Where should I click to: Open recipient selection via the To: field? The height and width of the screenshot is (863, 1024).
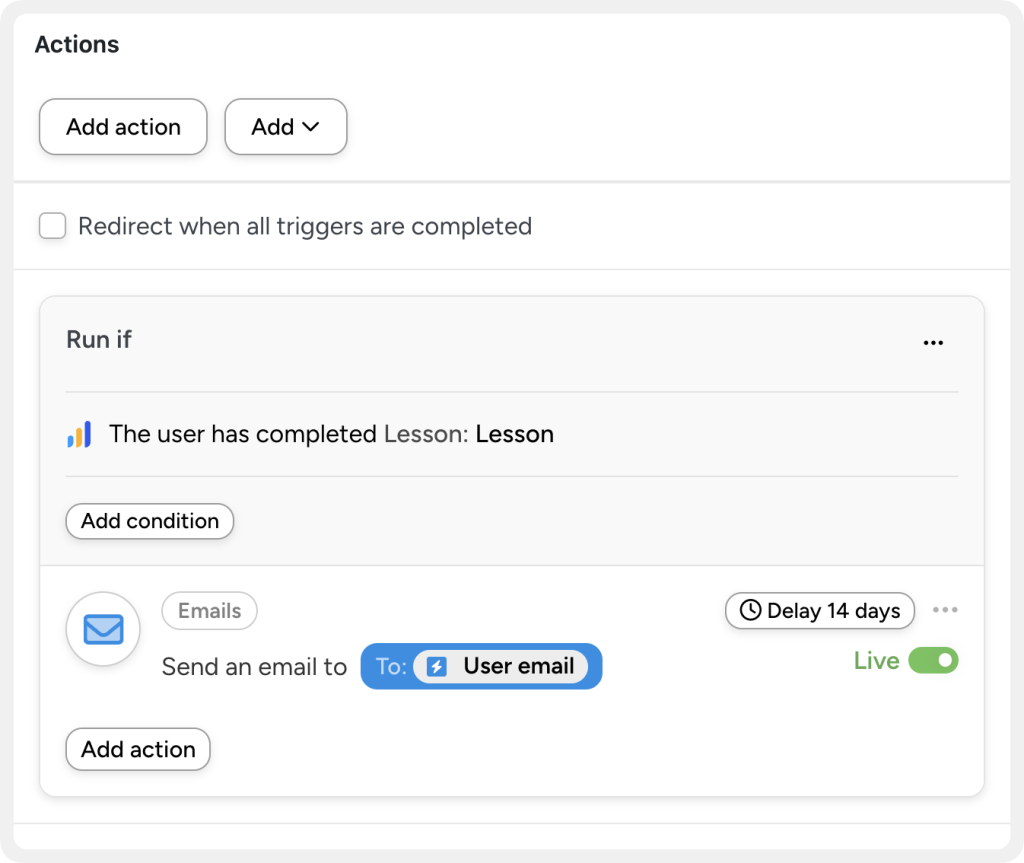click(x=390, y=666)
